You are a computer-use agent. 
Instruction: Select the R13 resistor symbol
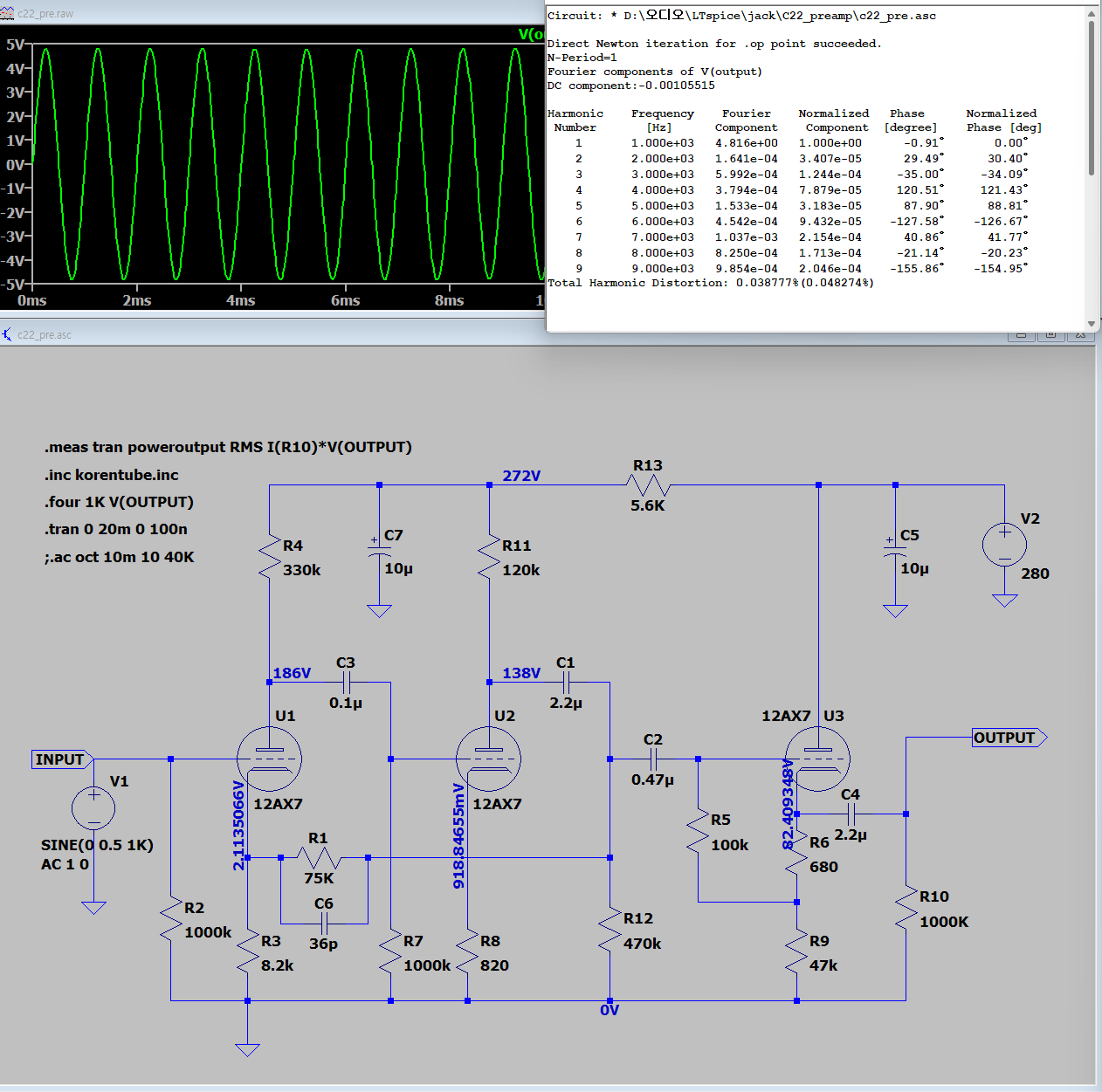[x=648, y=485]
